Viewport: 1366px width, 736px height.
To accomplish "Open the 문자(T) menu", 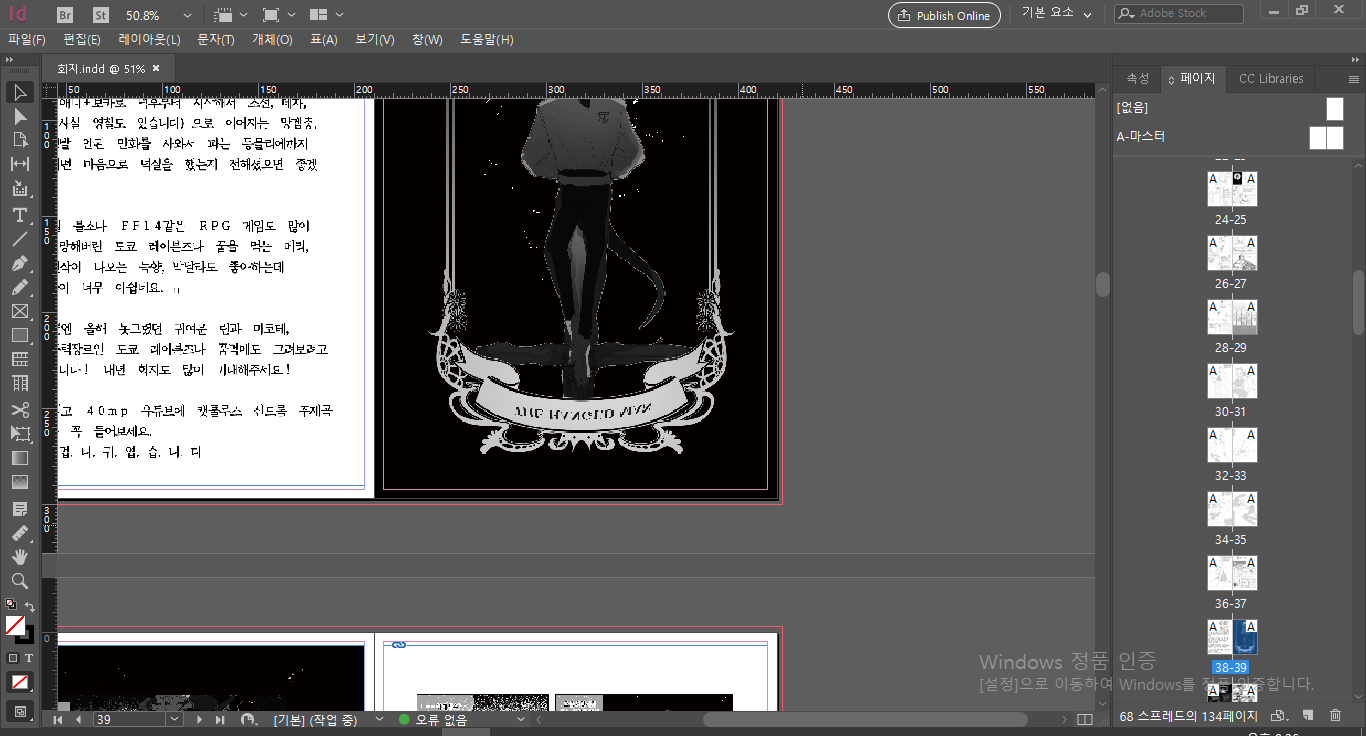I will (216, 40).
